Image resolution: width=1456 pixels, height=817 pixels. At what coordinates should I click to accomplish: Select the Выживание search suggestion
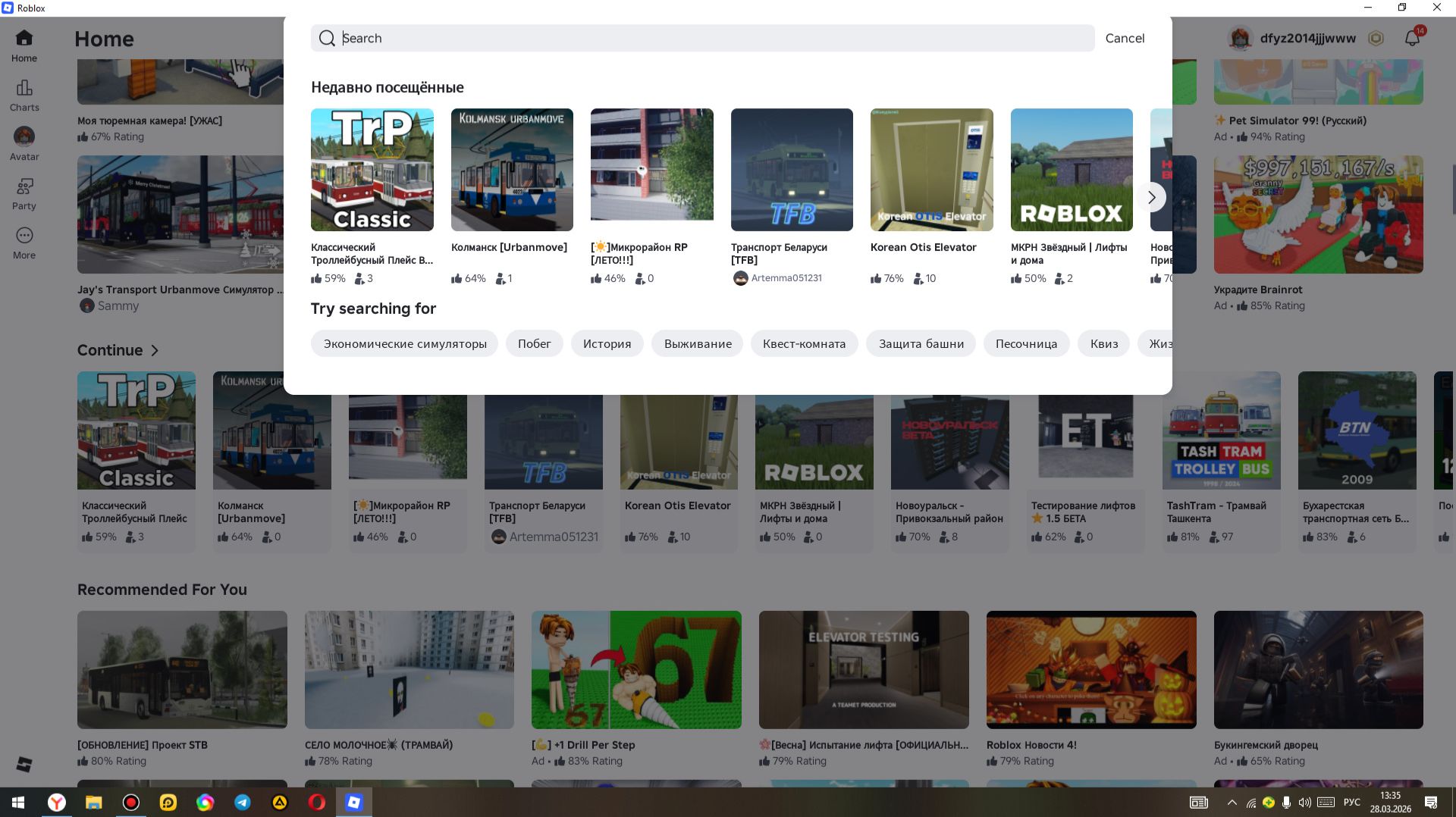[x=698, y=343]
